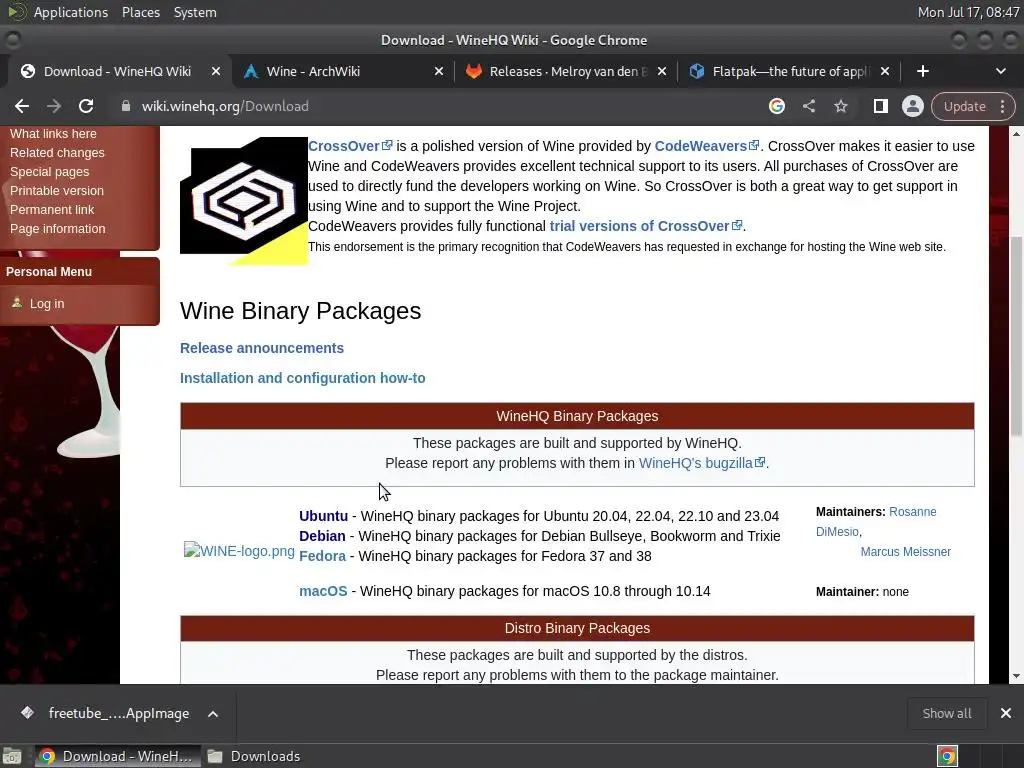Click the CrossOver logo image
This screenshot has width=1024, height=768.
[x=244, y=200]
